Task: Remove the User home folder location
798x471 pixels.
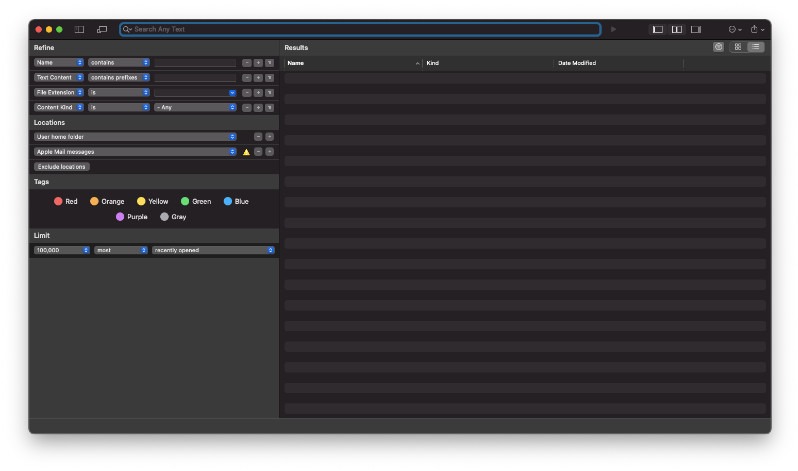Action: [258, 137]
